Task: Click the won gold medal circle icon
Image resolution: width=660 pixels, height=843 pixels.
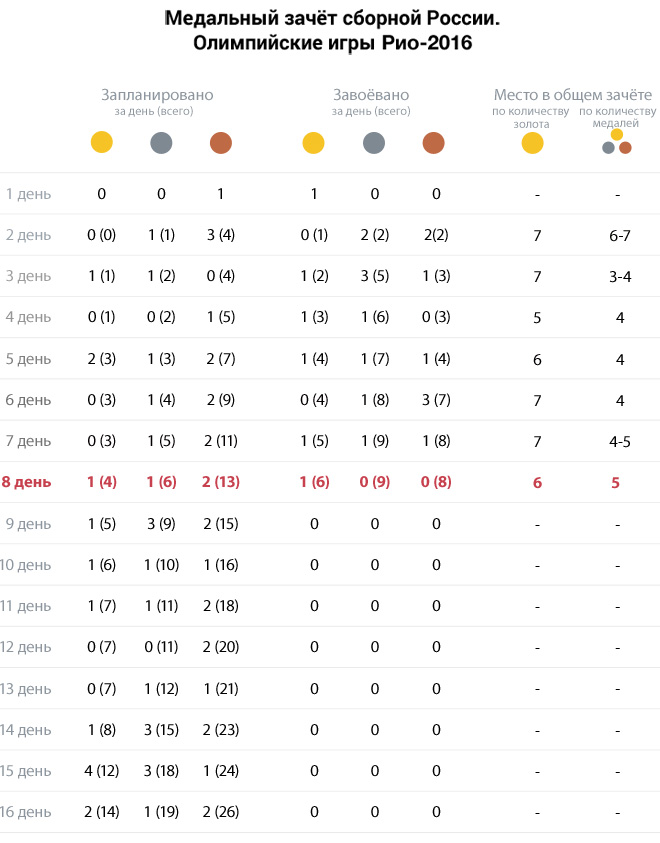Action: pyautogui.click(x=313, y=143)
